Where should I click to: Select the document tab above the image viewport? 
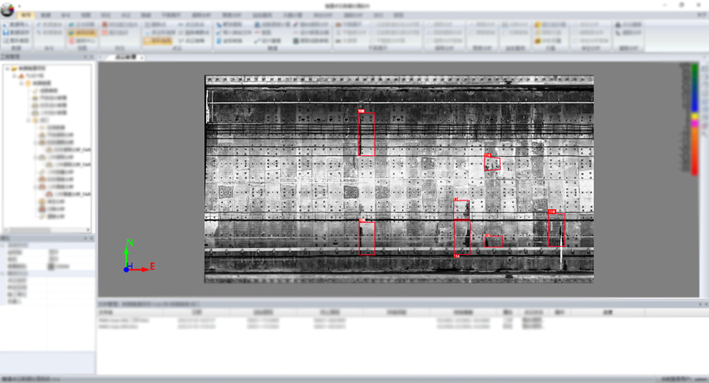point(125,57)
